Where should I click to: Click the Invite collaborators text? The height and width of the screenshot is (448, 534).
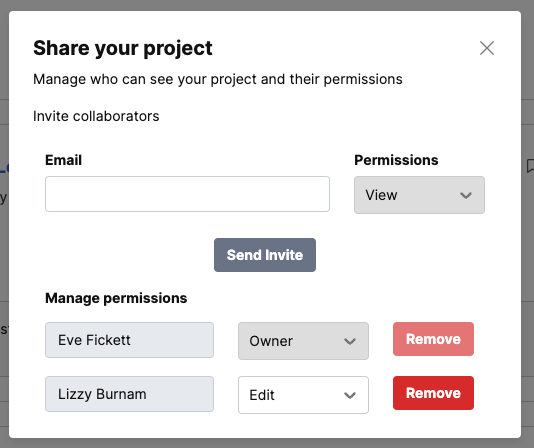(x=96, y=116)
